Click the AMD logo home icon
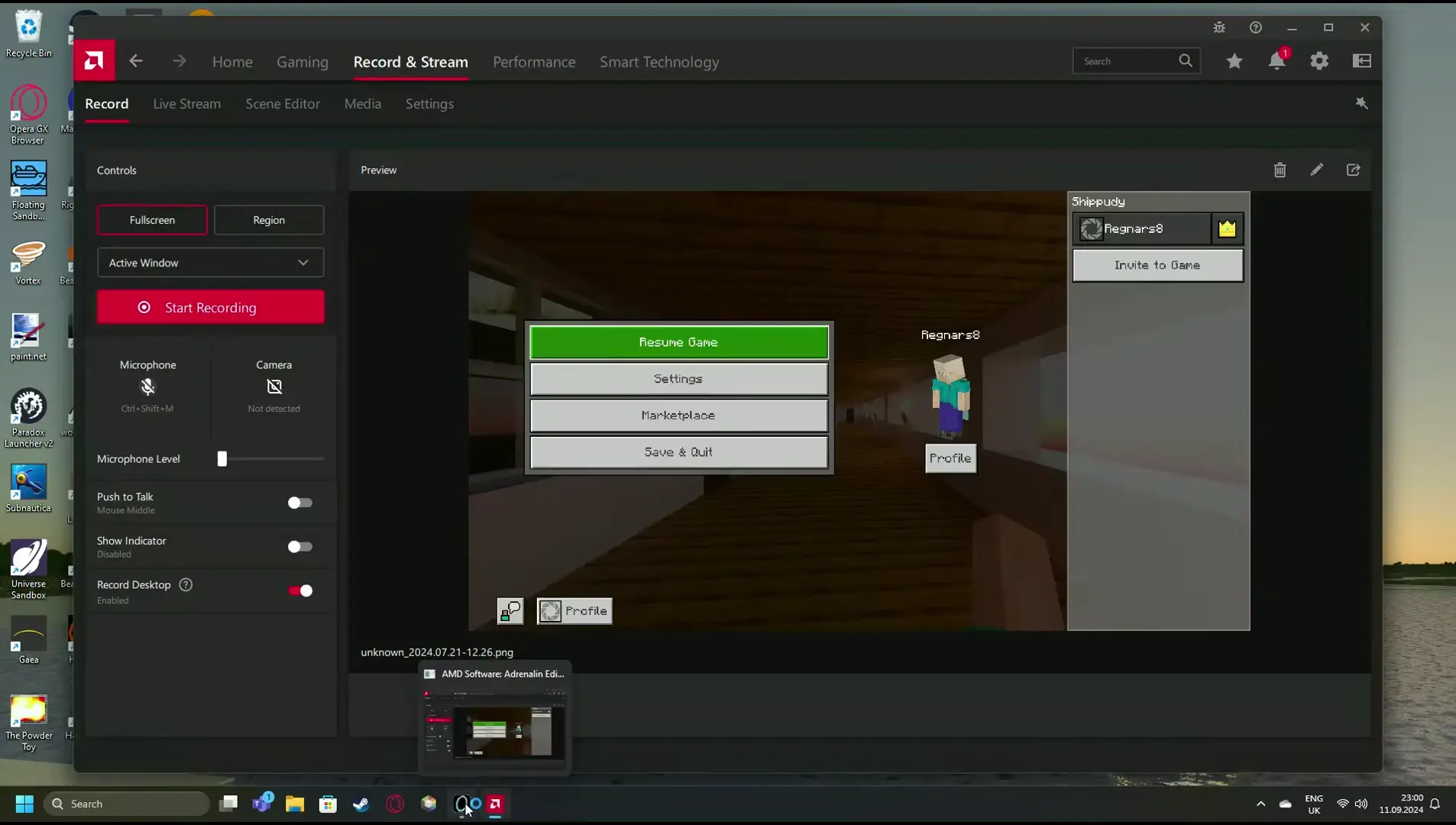1456x825 pixels. coord(94,60)
